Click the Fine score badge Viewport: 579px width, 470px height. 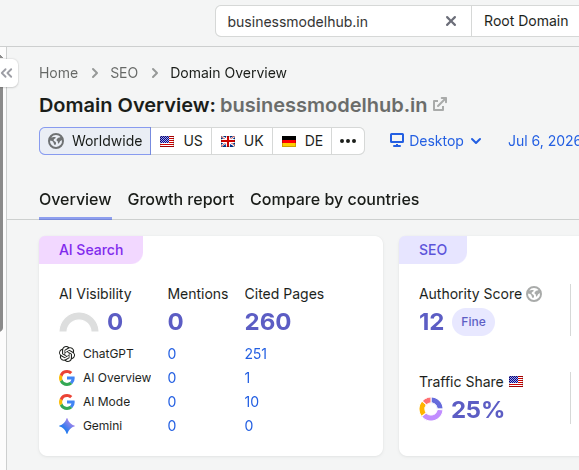[473, 322]
